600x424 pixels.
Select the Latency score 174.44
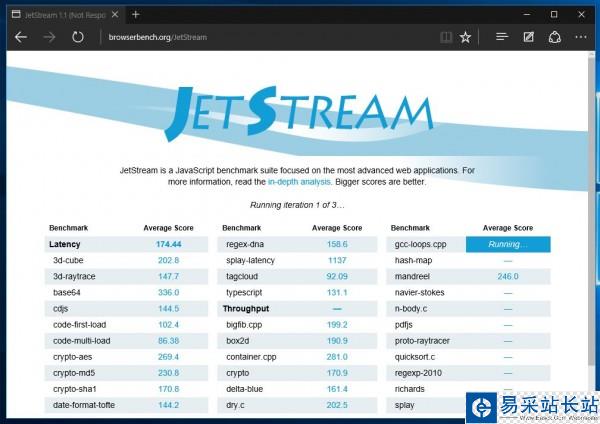pyautogui.click(x=168, y=244)
